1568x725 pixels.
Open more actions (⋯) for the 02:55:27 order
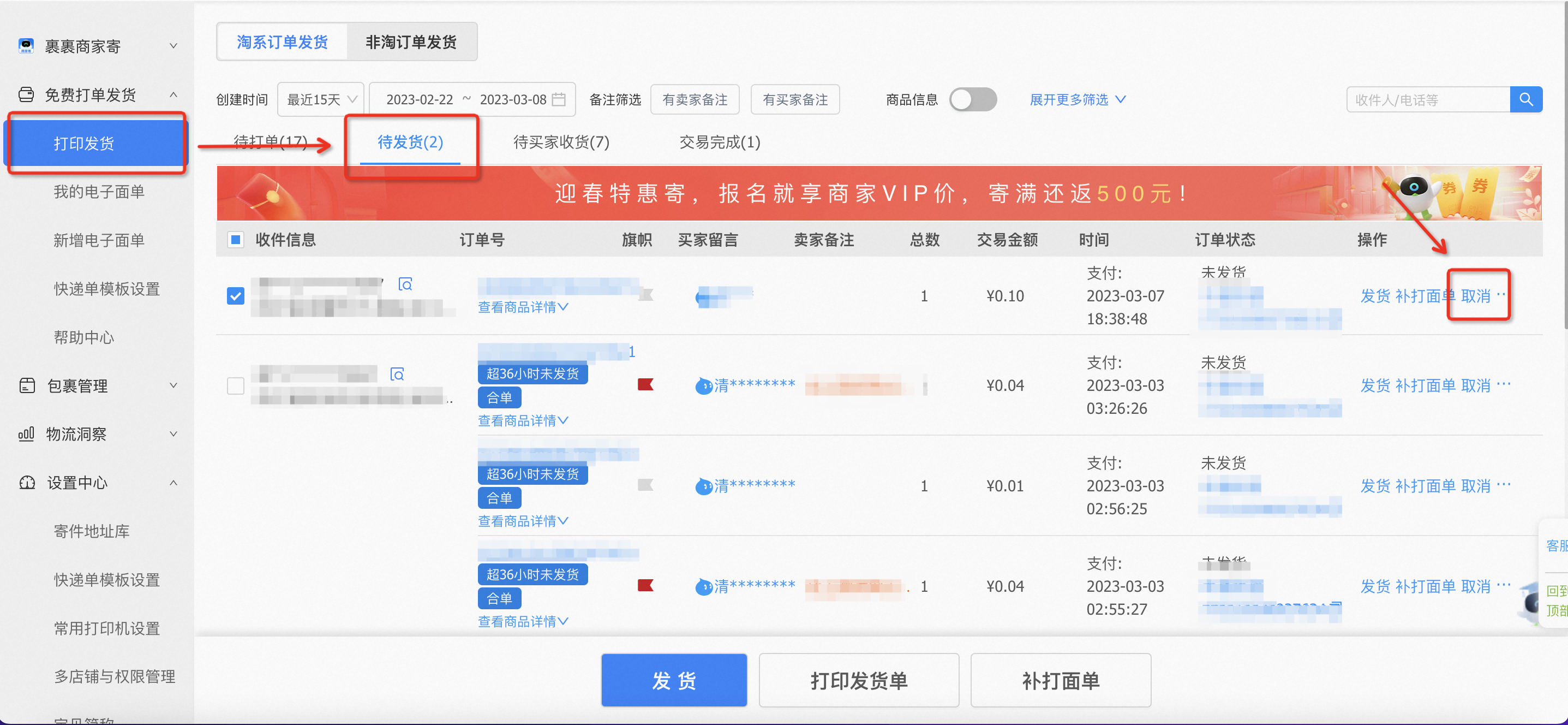[x=1504, y=585]
